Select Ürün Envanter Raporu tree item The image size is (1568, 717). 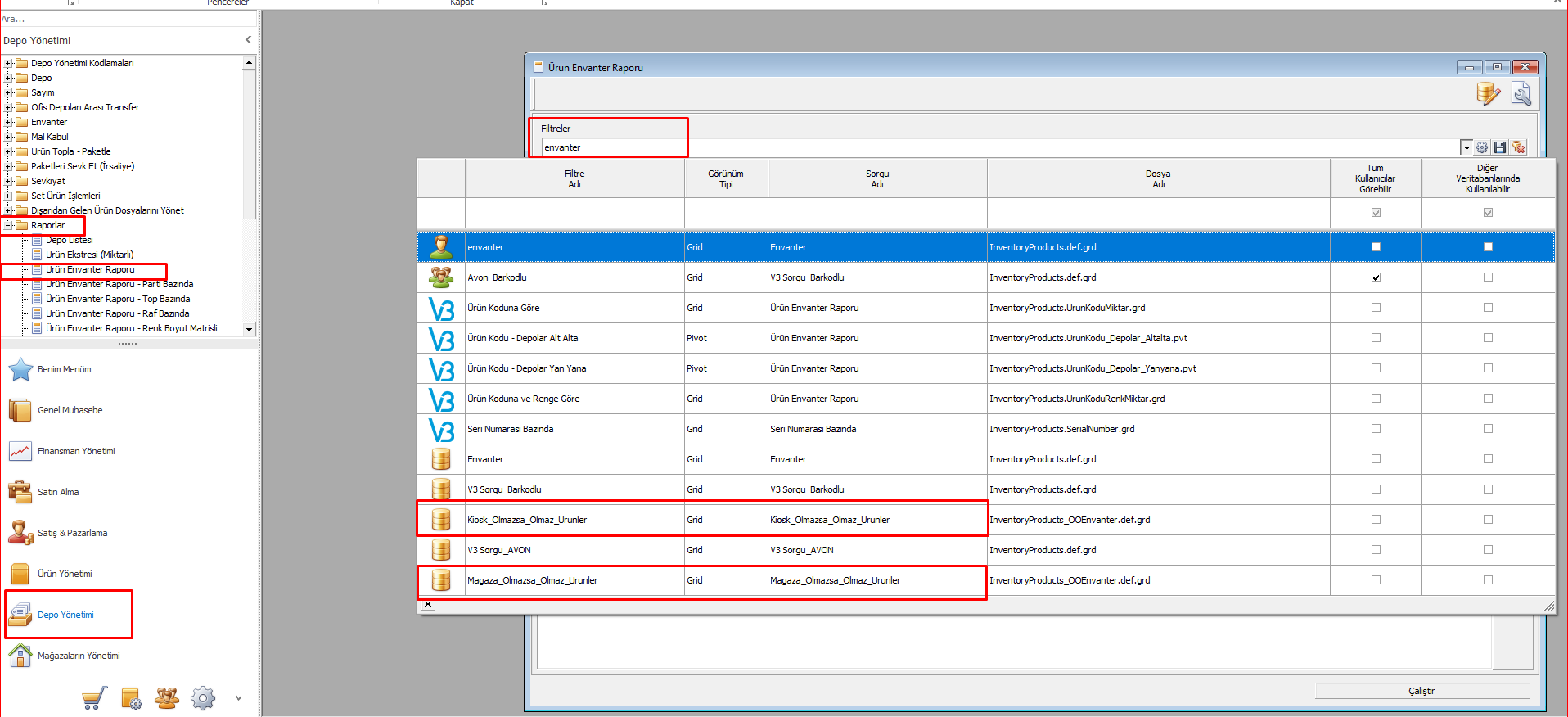tap(90, 269)
